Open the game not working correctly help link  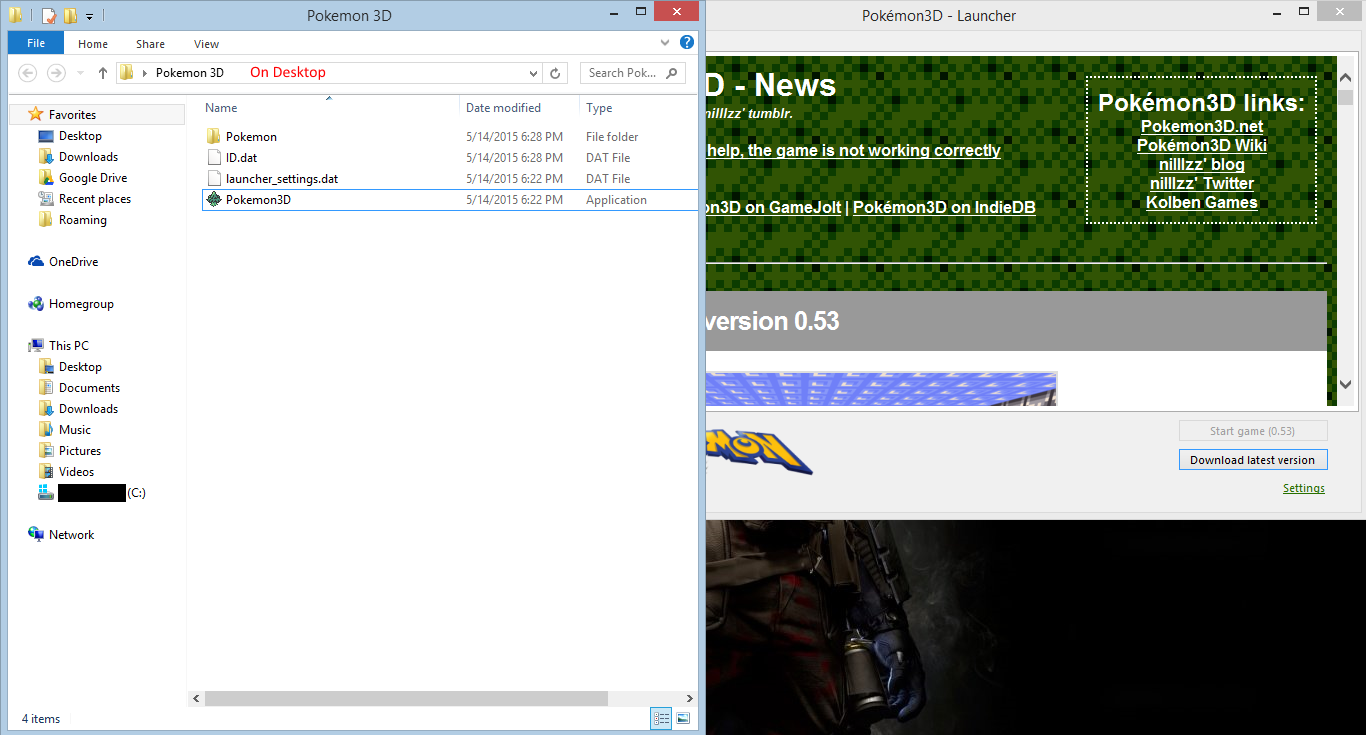pyautogui.click(x=853, y=150)
